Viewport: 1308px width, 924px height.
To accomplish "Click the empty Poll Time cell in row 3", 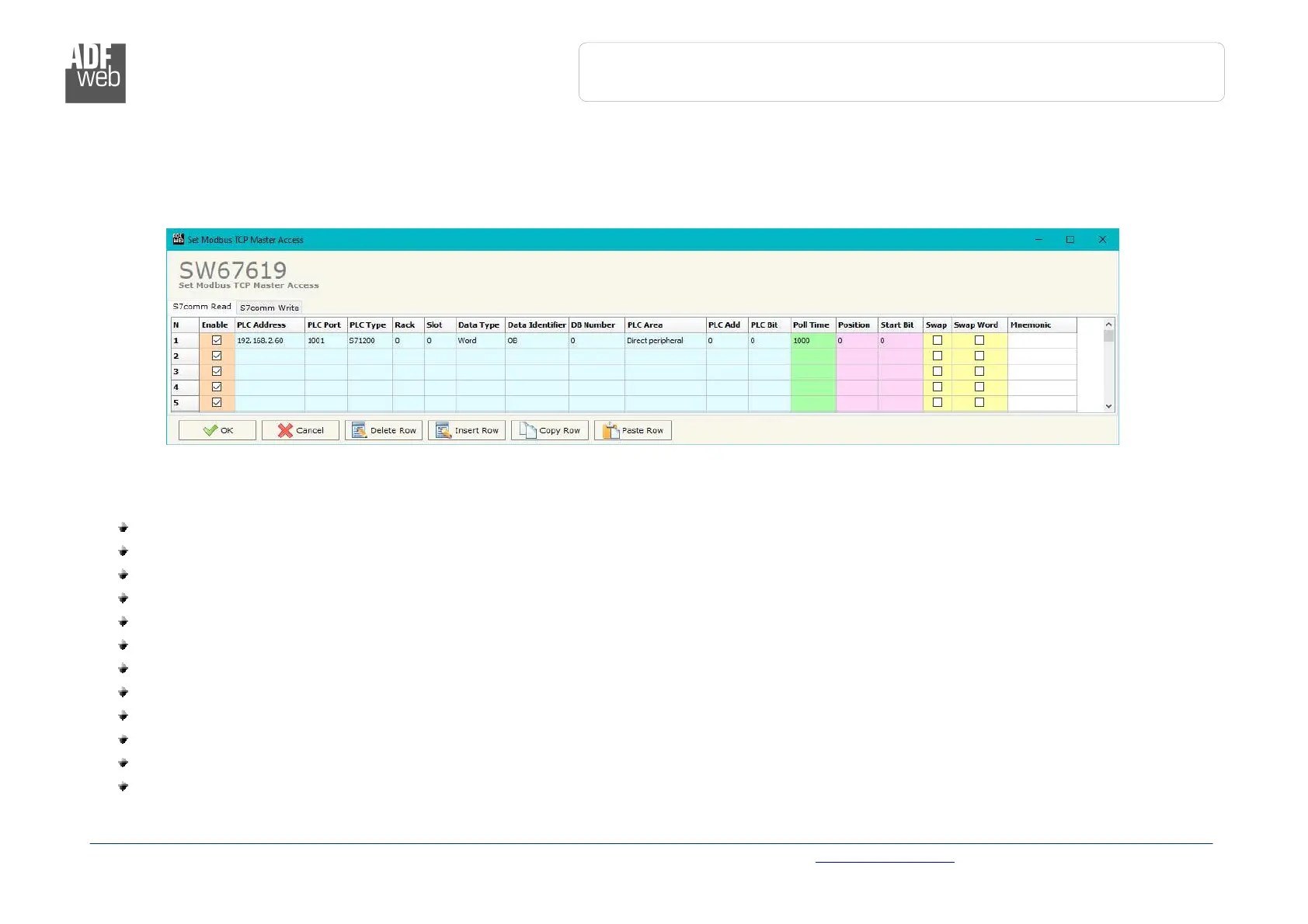I will click(813, 372).
